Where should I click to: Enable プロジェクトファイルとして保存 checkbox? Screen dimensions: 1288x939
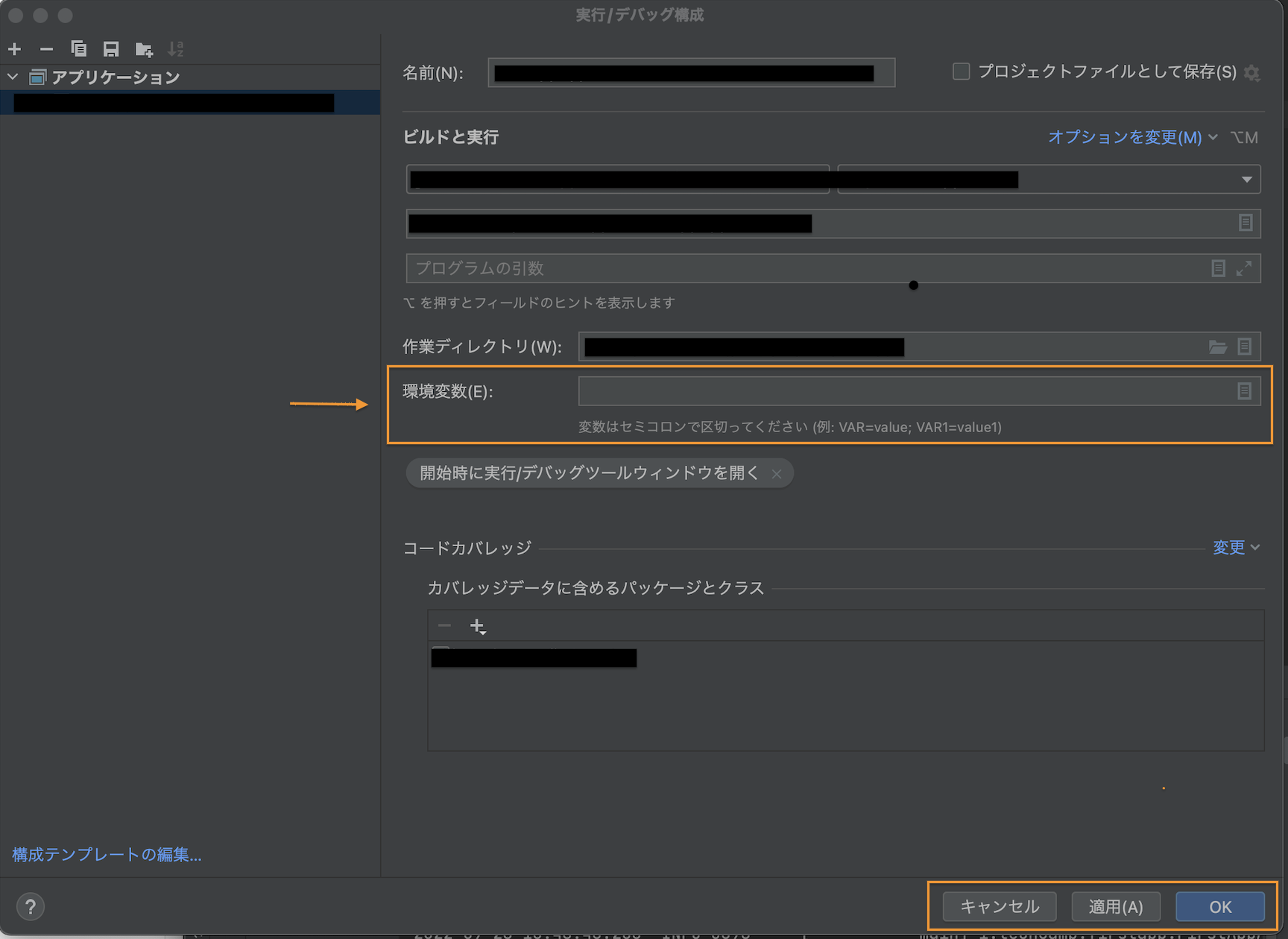961,71
